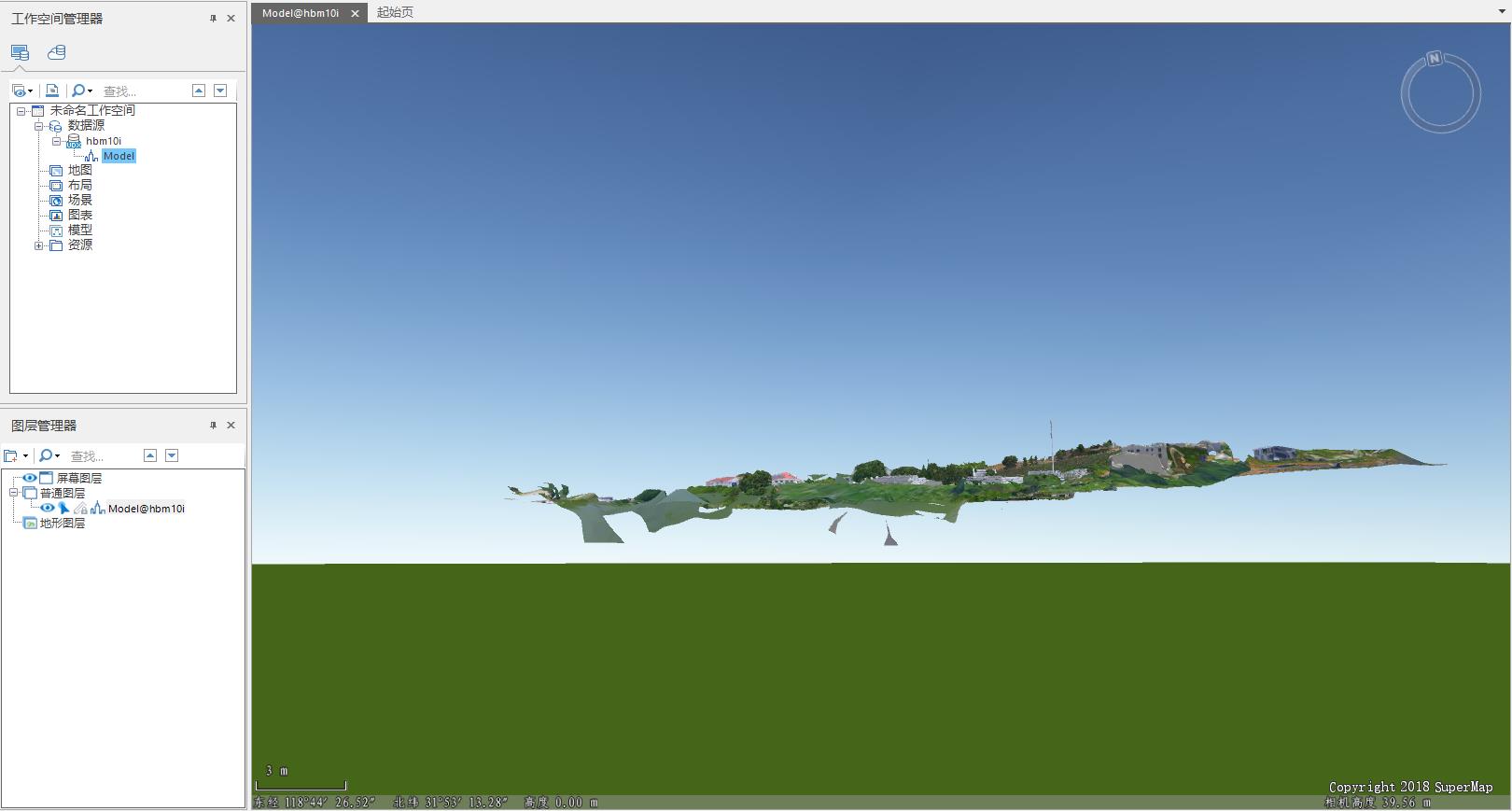The image size is (1512, 811).
Task: Open the add layer group dropdown arrow
Action: click(25, 456)
